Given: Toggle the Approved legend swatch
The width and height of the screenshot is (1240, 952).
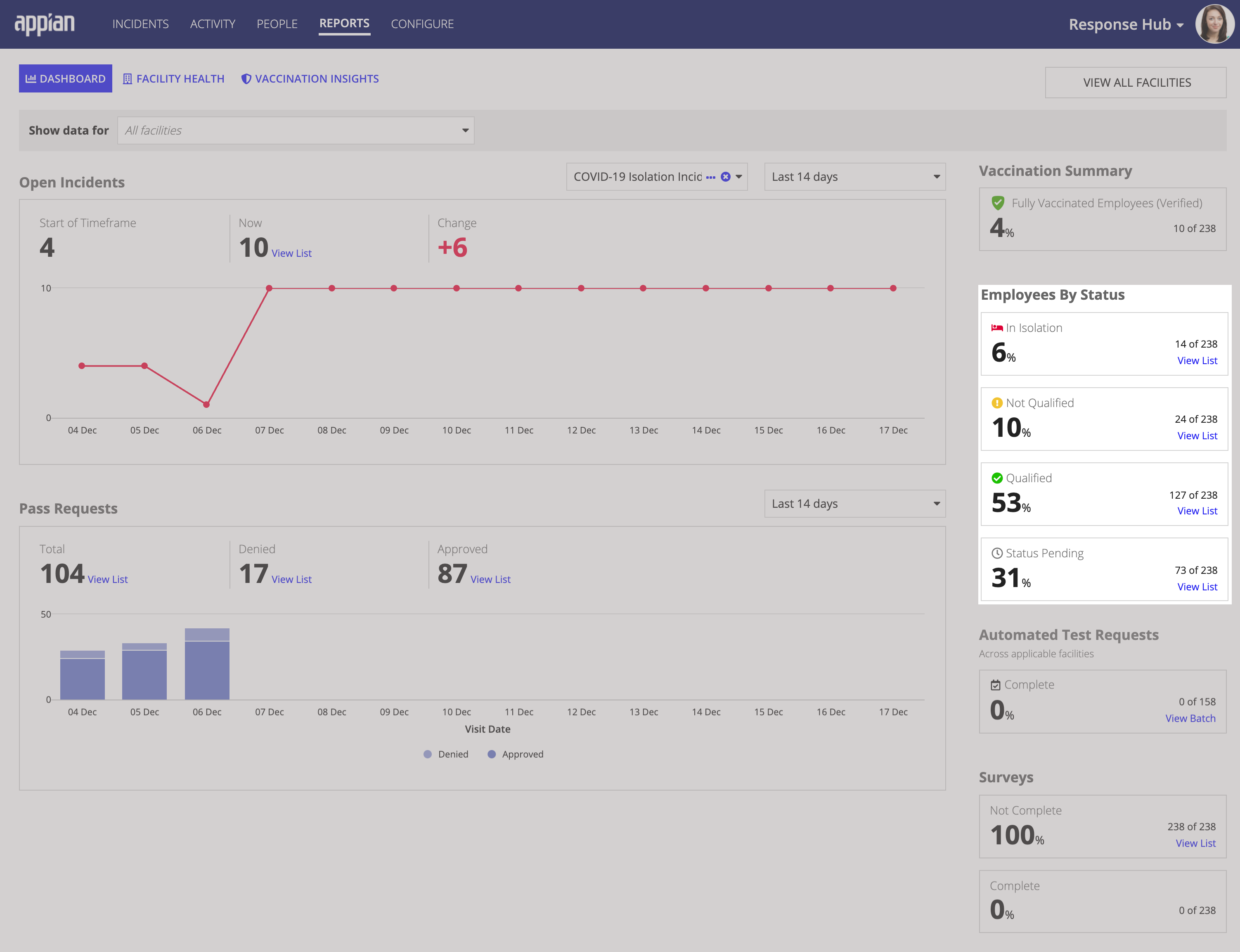Looking at the screenshot, I should pyautogui.click(x=492, y=754).
